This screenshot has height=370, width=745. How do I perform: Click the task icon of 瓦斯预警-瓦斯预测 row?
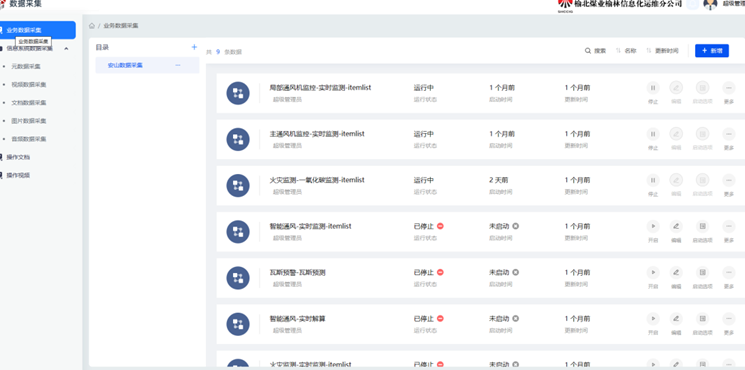[238, 278]
